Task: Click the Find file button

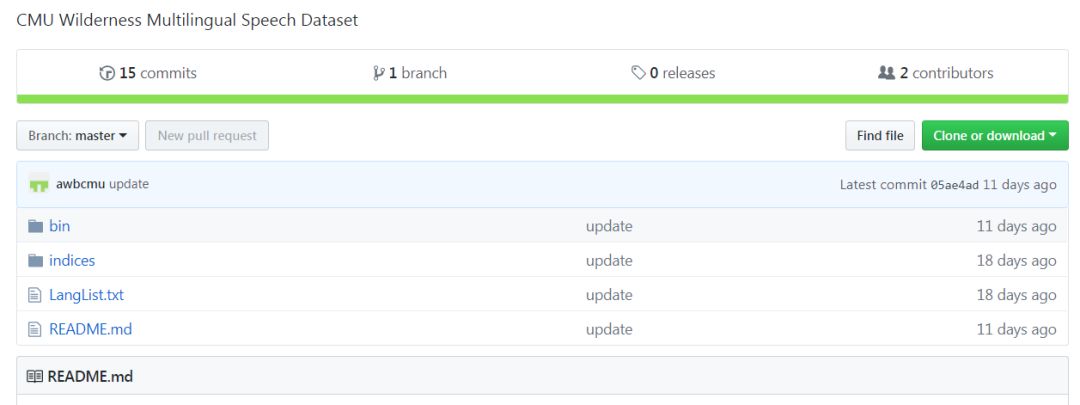Action: point(880,136)
